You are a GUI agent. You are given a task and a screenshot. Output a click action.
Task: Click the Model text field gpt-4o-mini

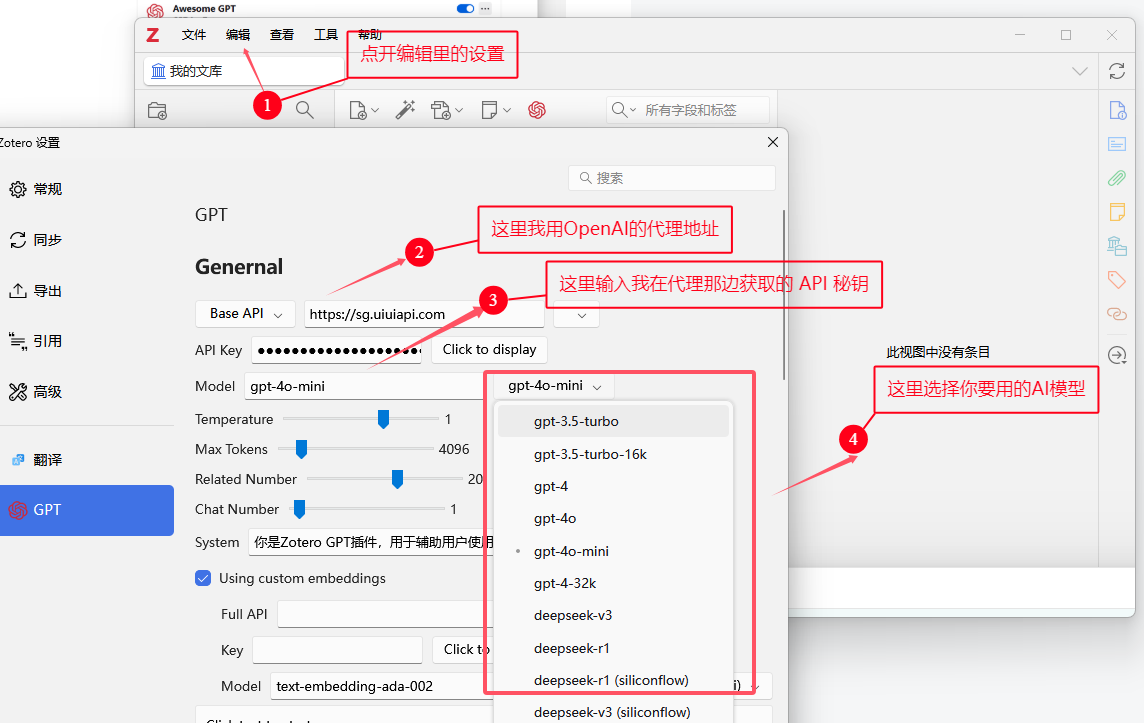[365, 387]
